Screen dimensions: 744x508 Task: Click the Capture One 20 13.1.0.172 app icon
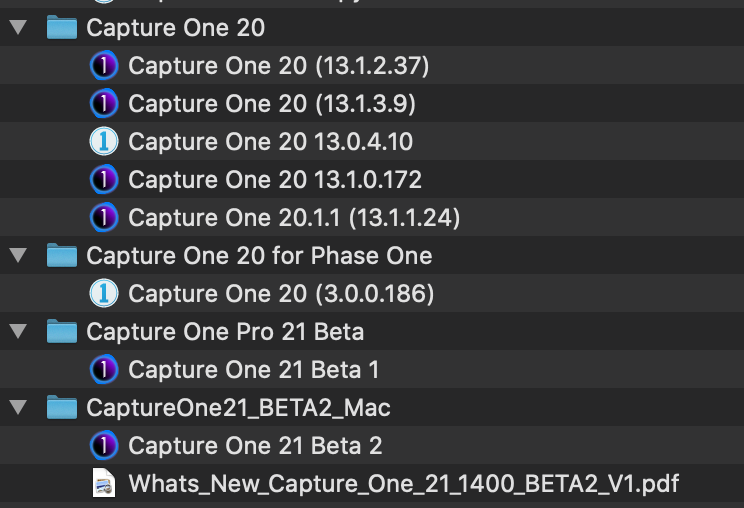[x=104, y=179]
